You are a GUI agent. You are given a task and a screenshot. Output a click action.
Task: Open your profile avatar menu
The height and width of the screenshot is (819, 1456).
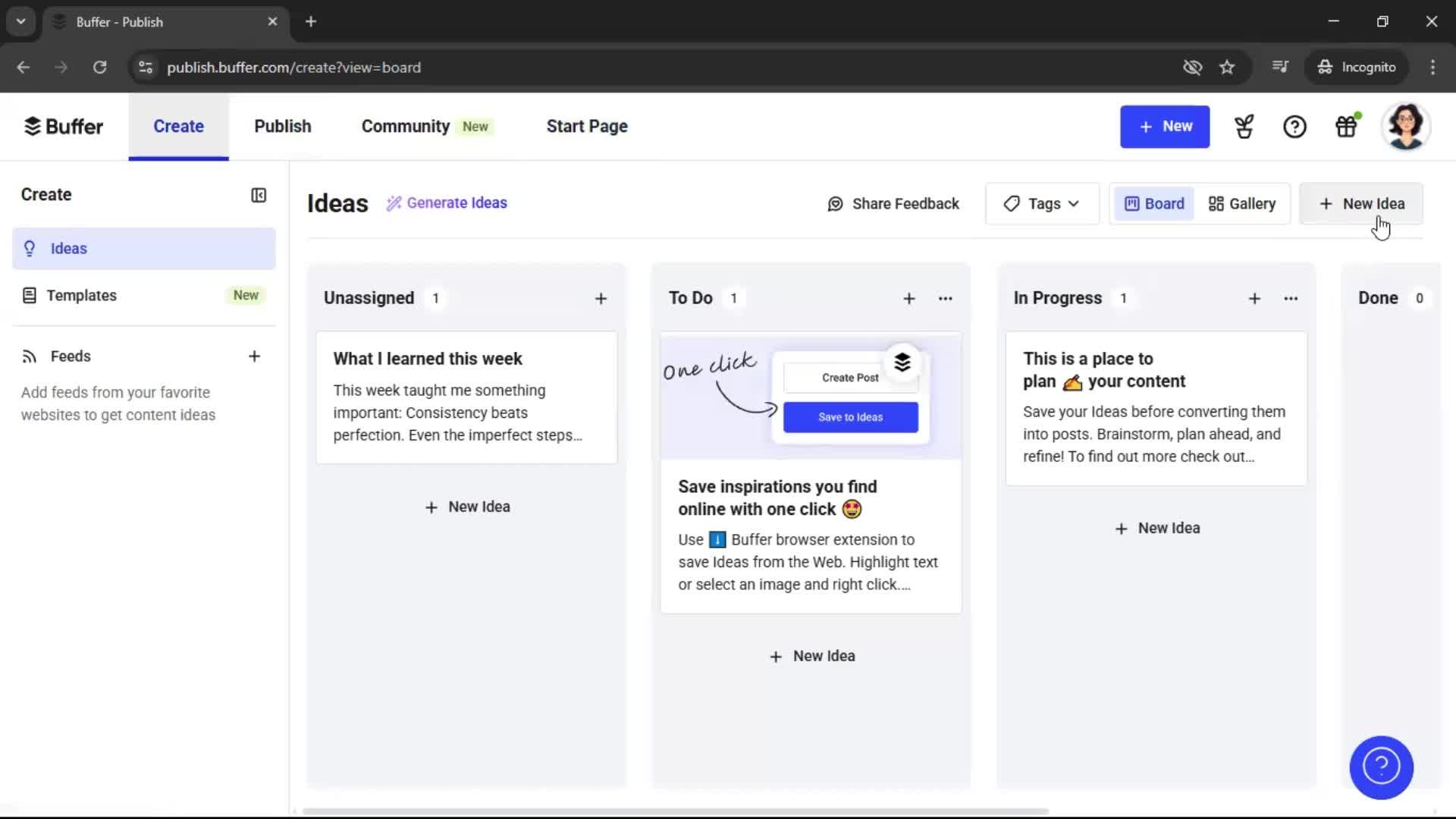pos(1407,126)
